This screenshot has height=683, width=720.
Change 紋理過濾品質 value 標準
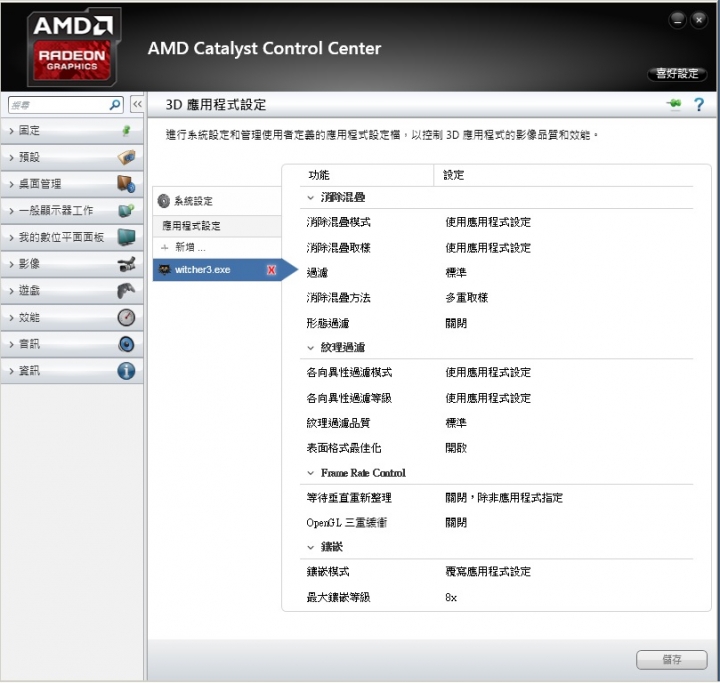456,423
